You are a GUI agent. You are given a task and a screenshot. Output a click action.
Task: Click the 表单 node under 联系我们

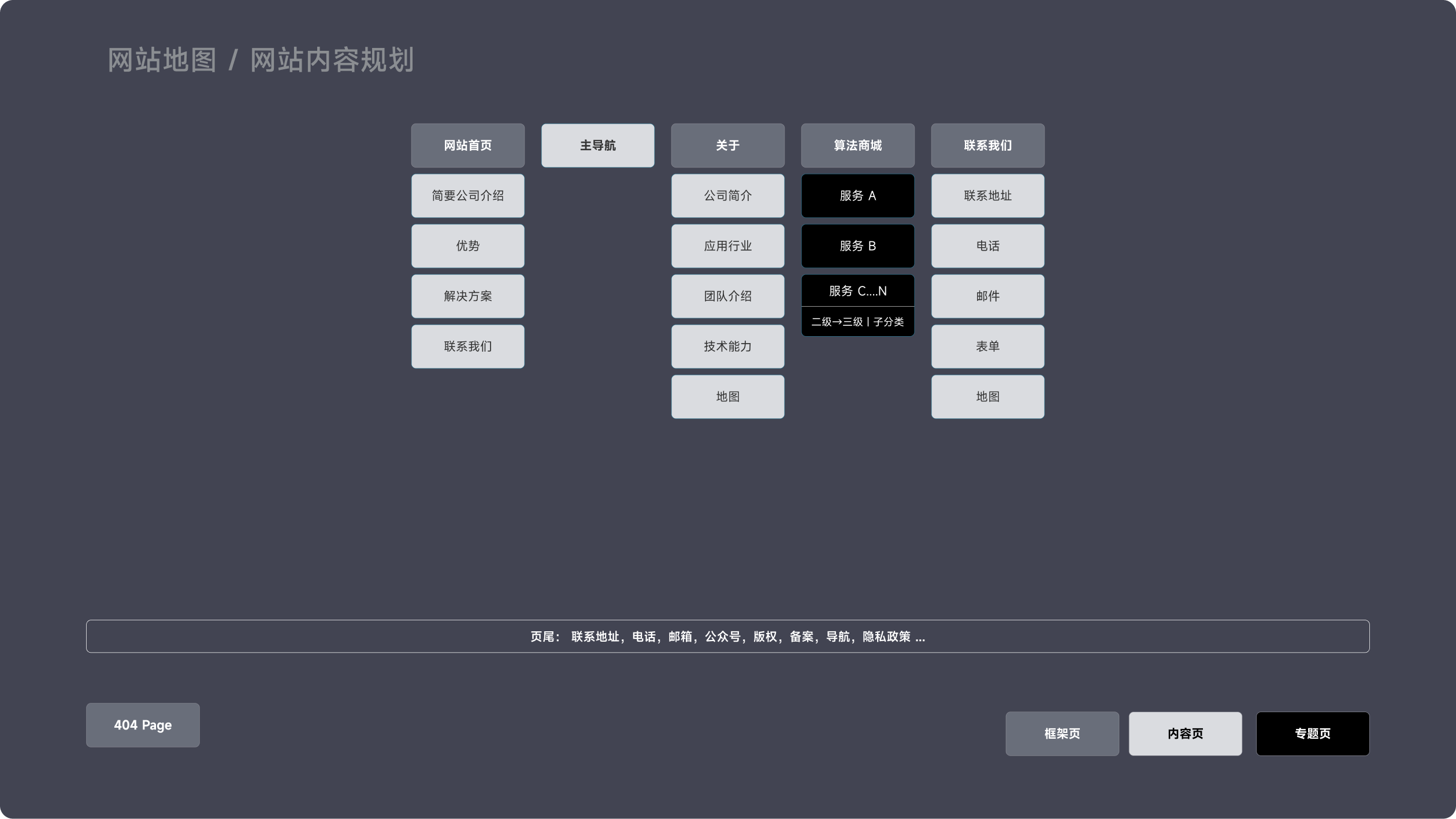pos(987,346)
